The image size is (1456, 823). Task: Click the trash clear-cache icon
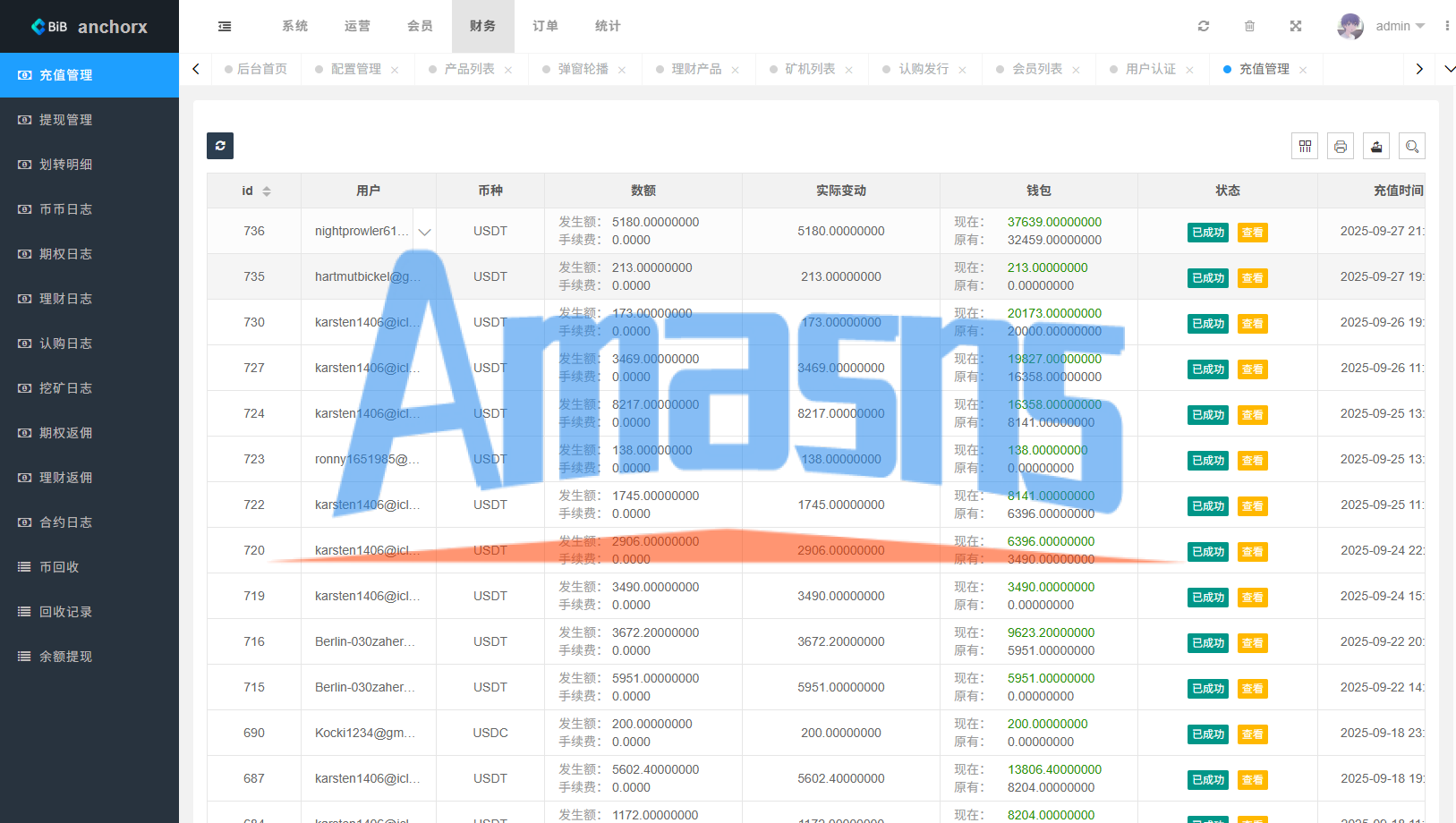point(1249,26)
